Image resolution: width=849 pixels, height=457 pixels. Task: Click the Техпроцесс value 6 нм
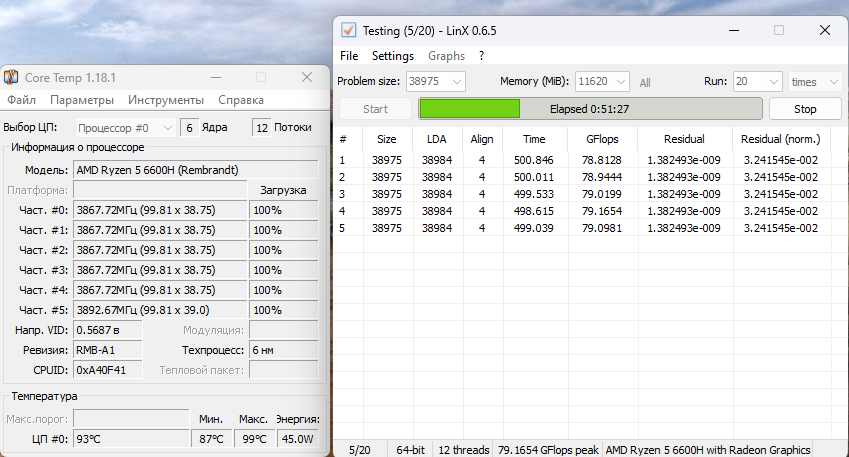tap(284, 350)
